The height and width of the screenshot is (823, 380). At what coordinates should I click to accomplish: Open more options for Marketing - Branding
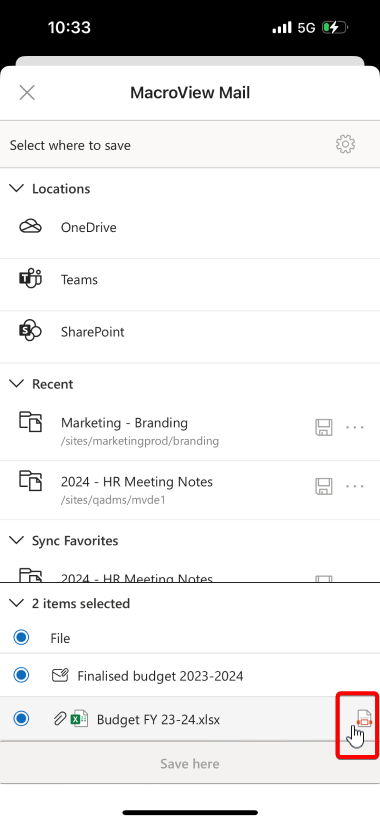pos(355,428)
